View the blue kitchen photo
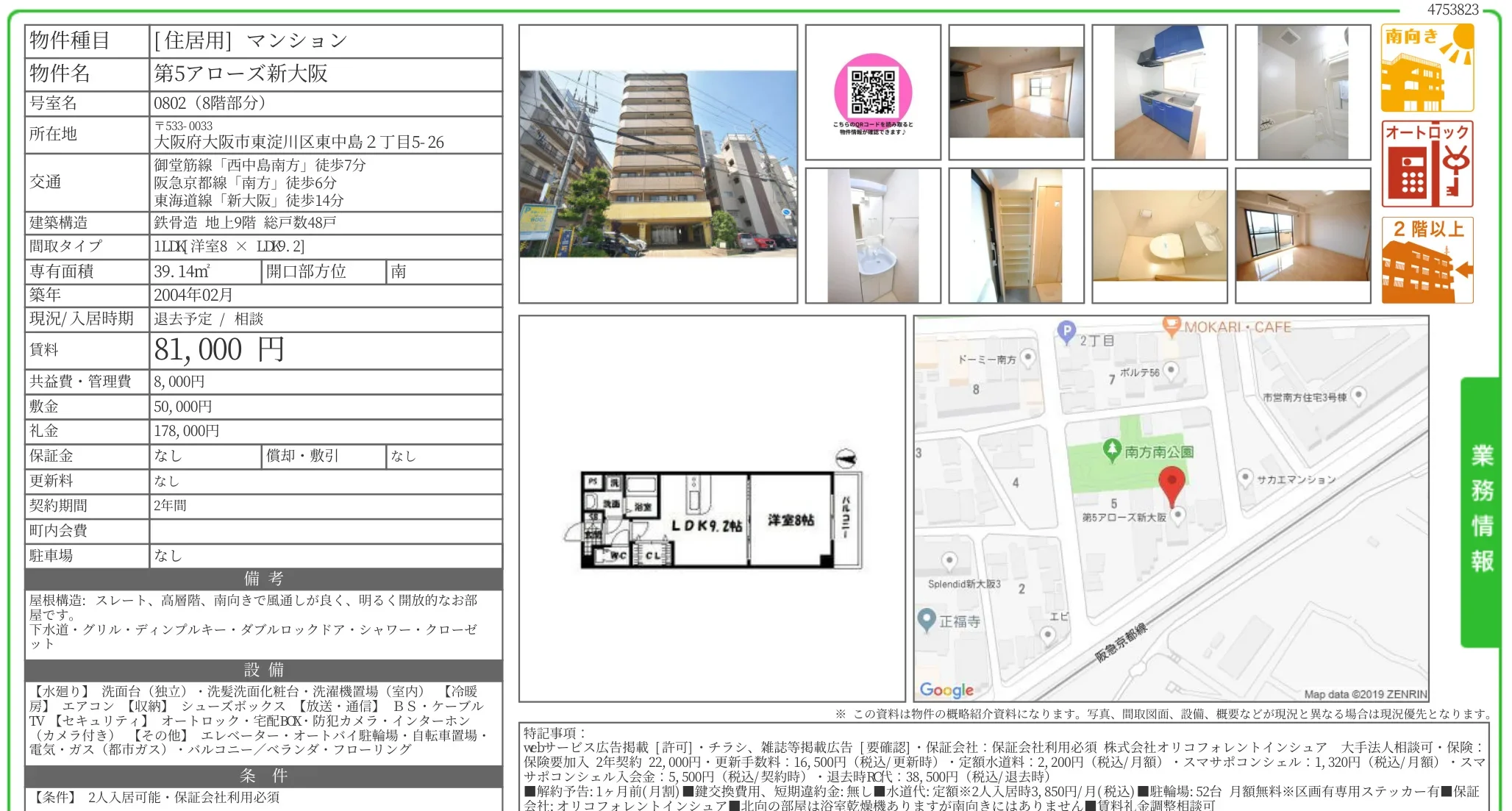1512x811 pixels. (x=1161, y=93)
